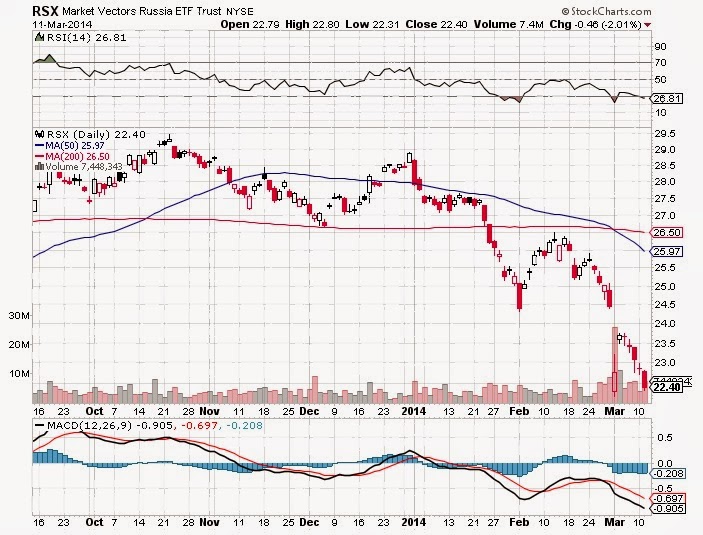Click the boxed 22.40 price axis tag

click(x=667, y=387)
